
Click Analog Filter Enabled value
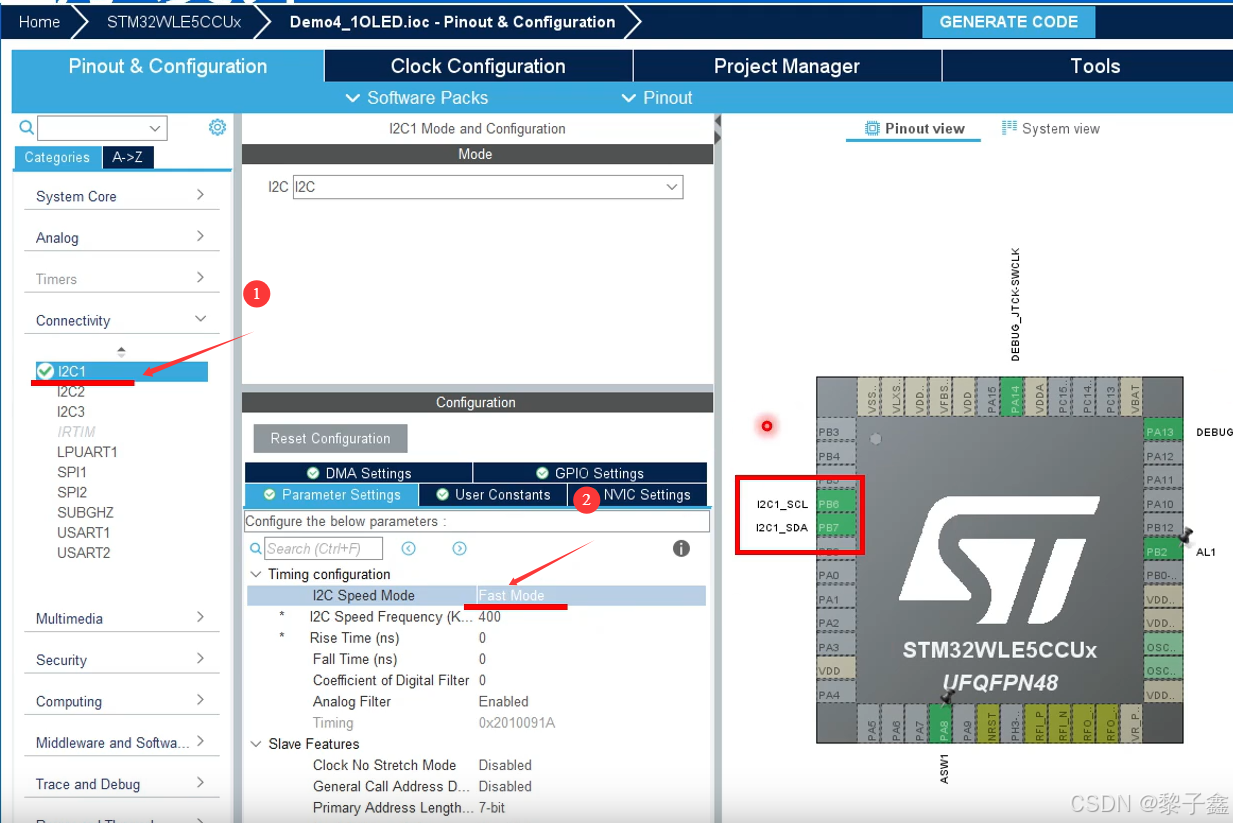(x=504, y=701)
